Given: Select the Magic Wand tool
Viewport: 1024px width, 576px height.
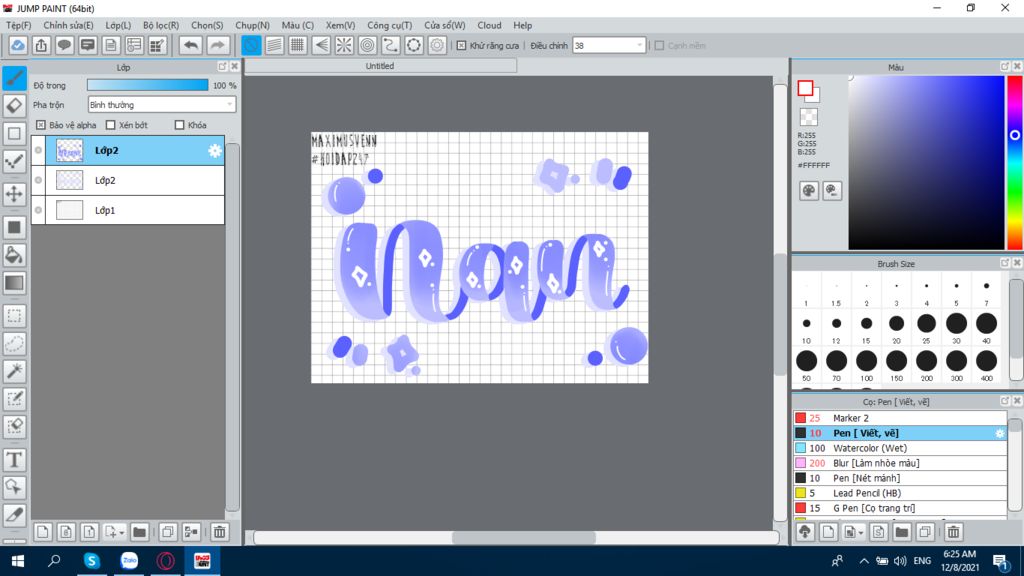Looking at the screenshot, I should coord(14,371).
